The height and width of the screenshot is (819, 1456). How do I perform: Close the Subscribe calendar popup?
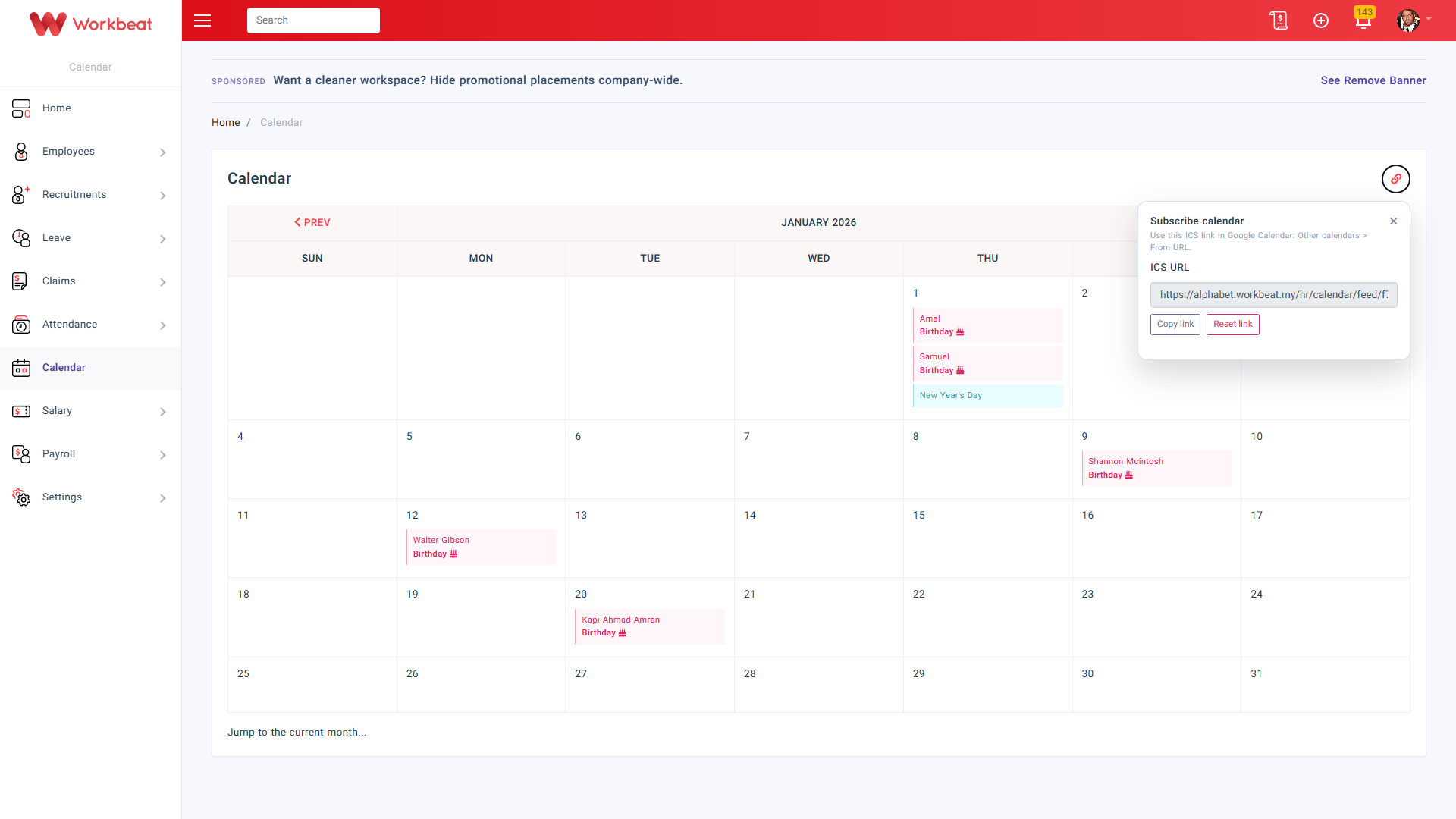[1394, 221]
